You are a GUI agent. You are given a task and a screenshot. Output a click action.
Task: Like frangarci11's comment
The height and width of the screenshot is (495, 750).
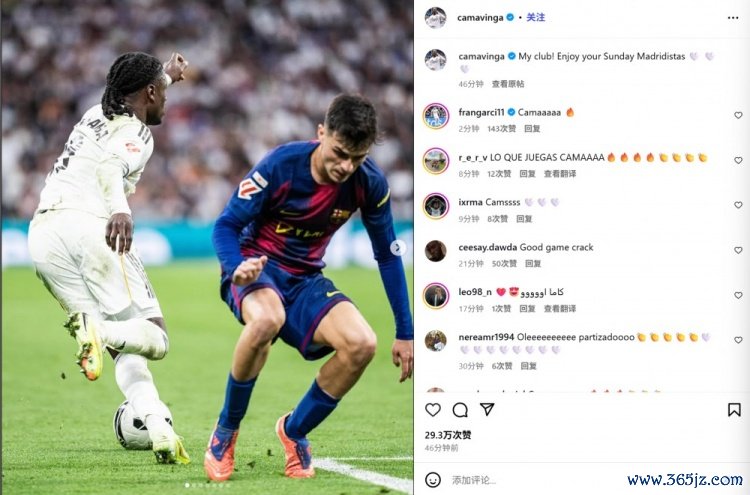[738, 115]
